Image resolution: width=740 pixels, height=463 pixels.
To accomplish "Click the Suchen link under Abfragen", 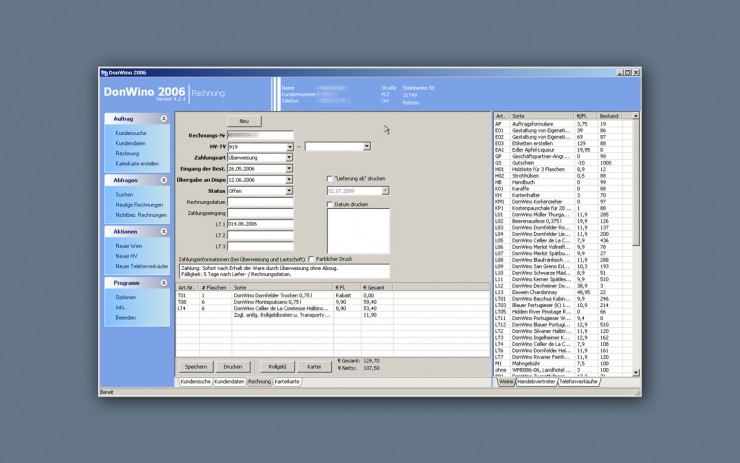I will point(124,195).
